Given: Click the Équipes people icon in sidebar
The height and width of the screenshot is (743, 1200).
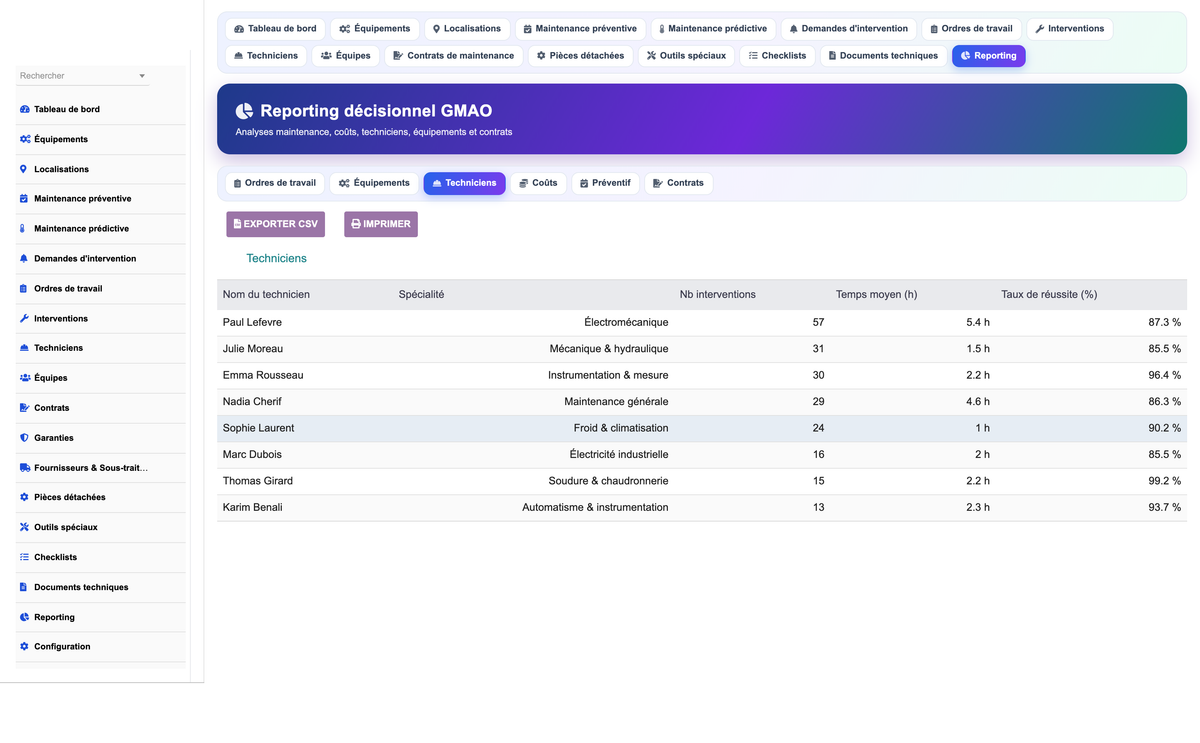Looking at the screenshot, I should 24,378.
